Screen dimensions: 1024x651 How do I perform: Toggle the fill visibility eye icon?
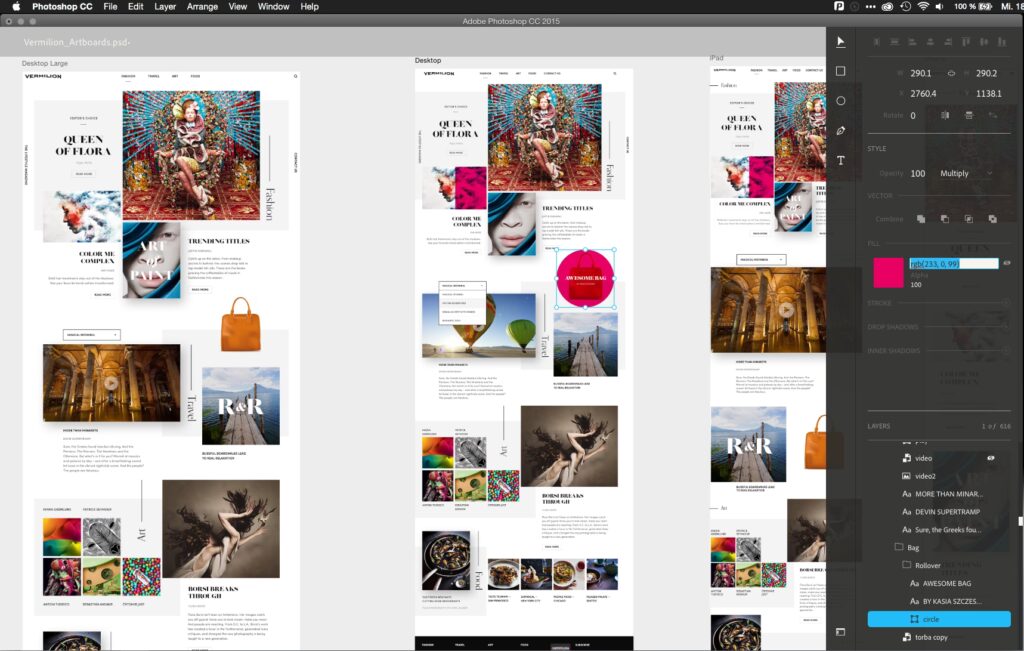1007,264
